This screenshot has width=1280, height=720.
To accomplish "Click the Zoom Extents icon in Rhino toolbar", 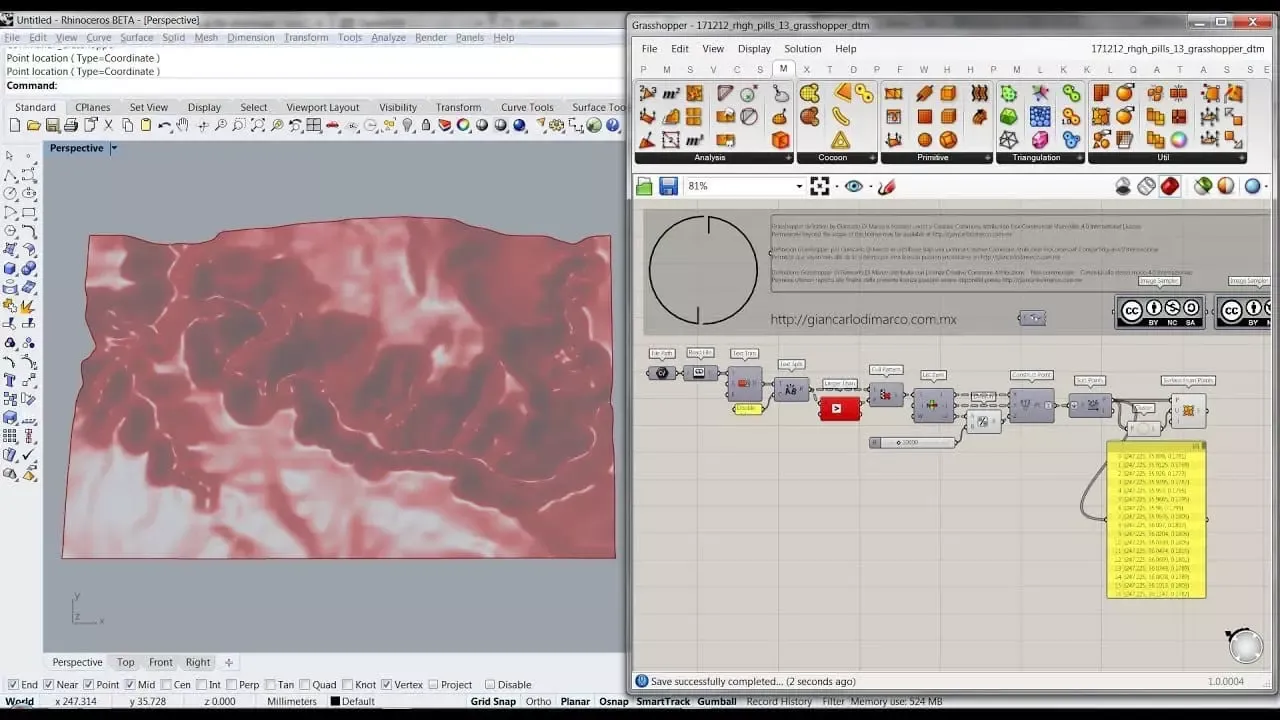I will (x=257, y=125).
